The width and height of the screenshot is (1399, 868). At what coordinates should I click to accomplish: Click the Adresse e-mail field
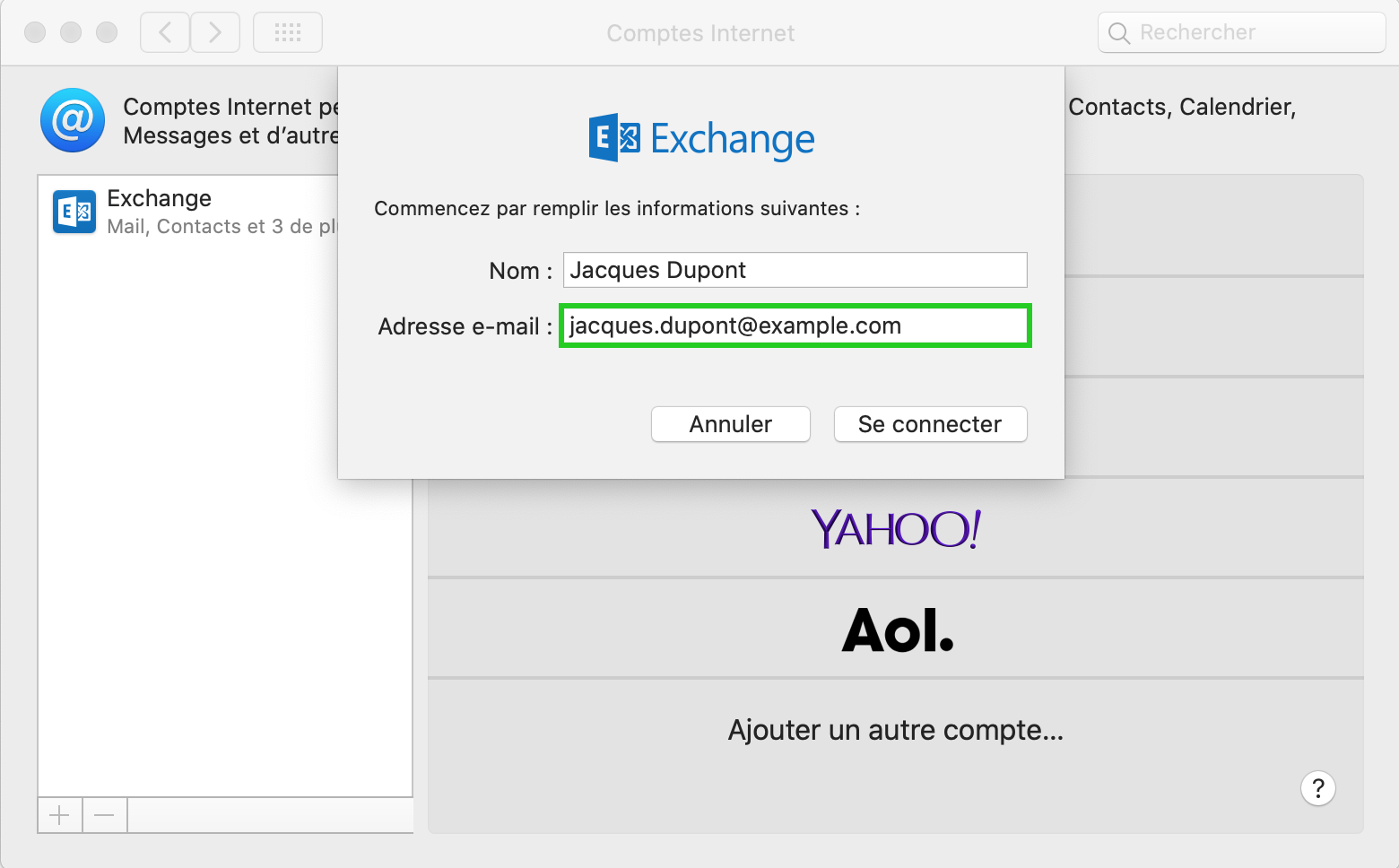click(795, 325)
